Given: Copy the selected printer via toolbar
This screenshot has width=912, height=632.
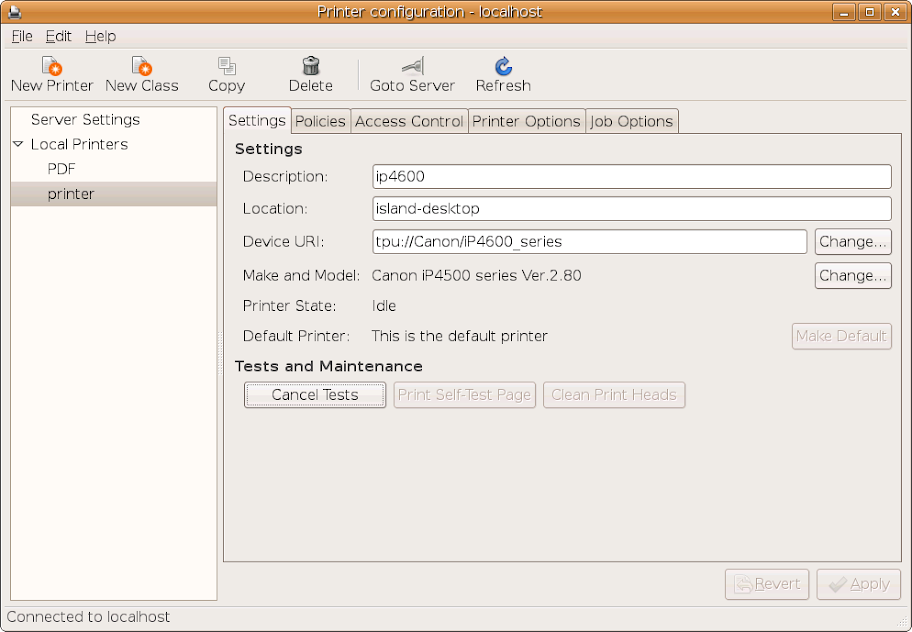Looking at the screenshot, I should click(x=226, y=67).
